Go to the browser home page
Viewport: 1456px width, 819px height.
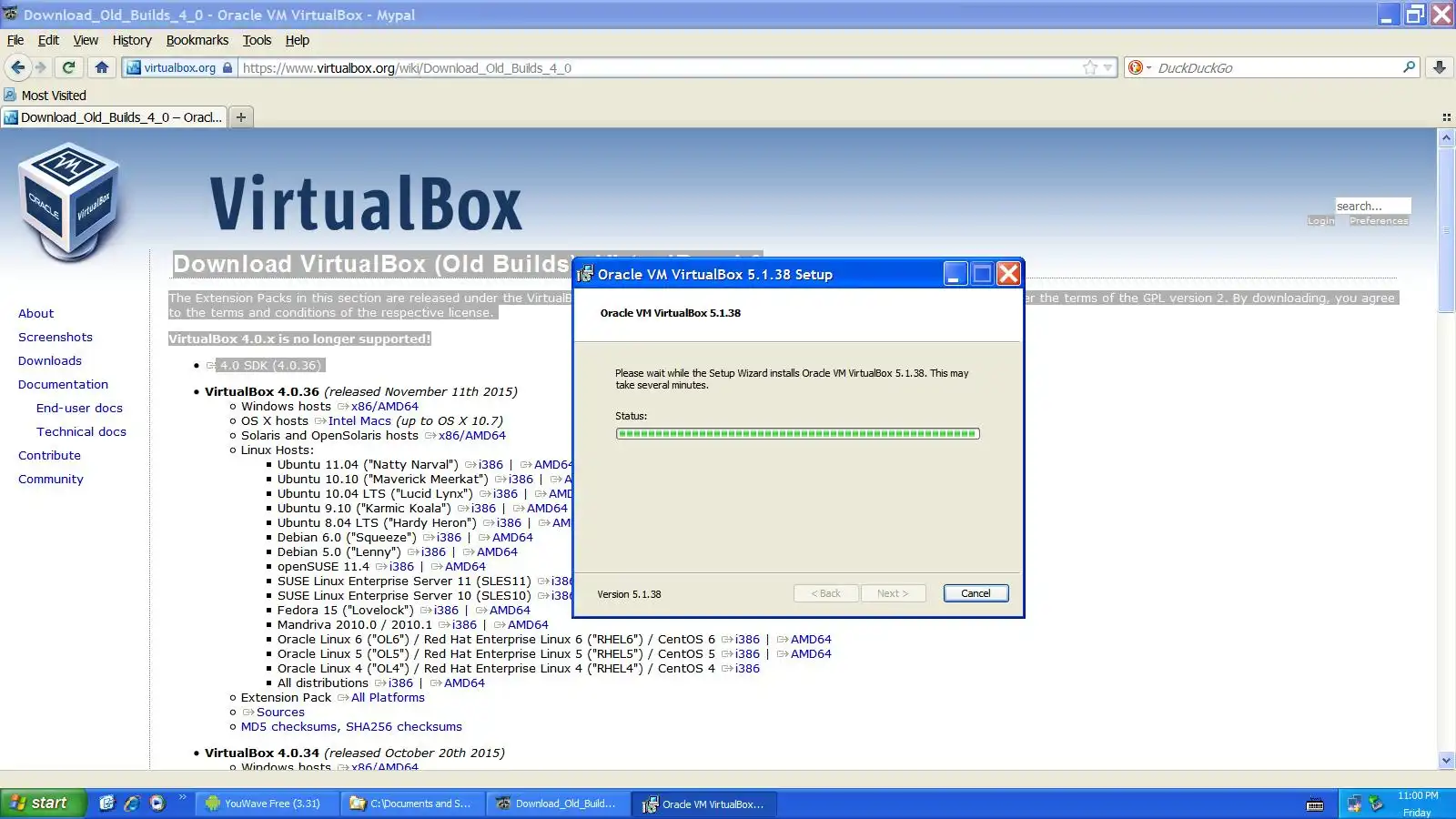(x=102, y=67)
